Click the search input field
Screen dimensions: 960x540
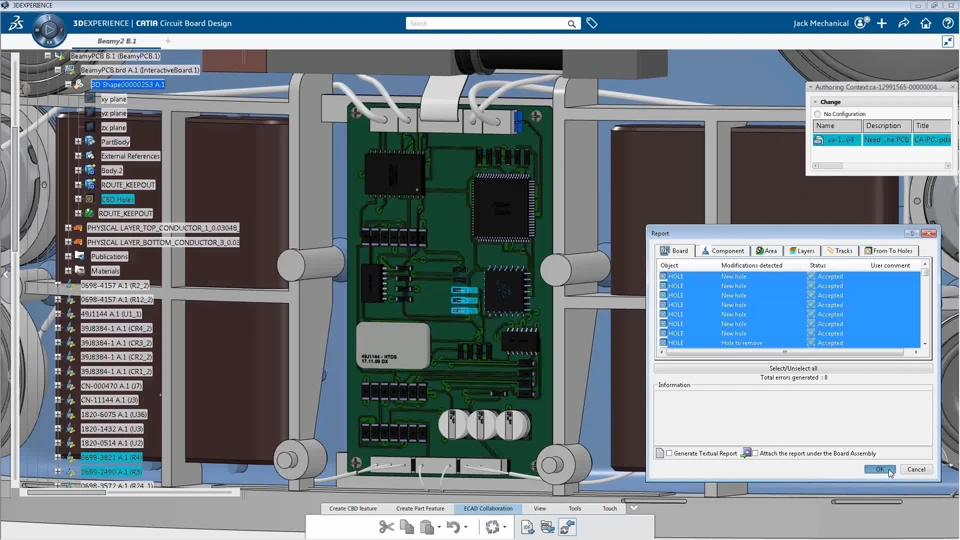tap(487, 23)
